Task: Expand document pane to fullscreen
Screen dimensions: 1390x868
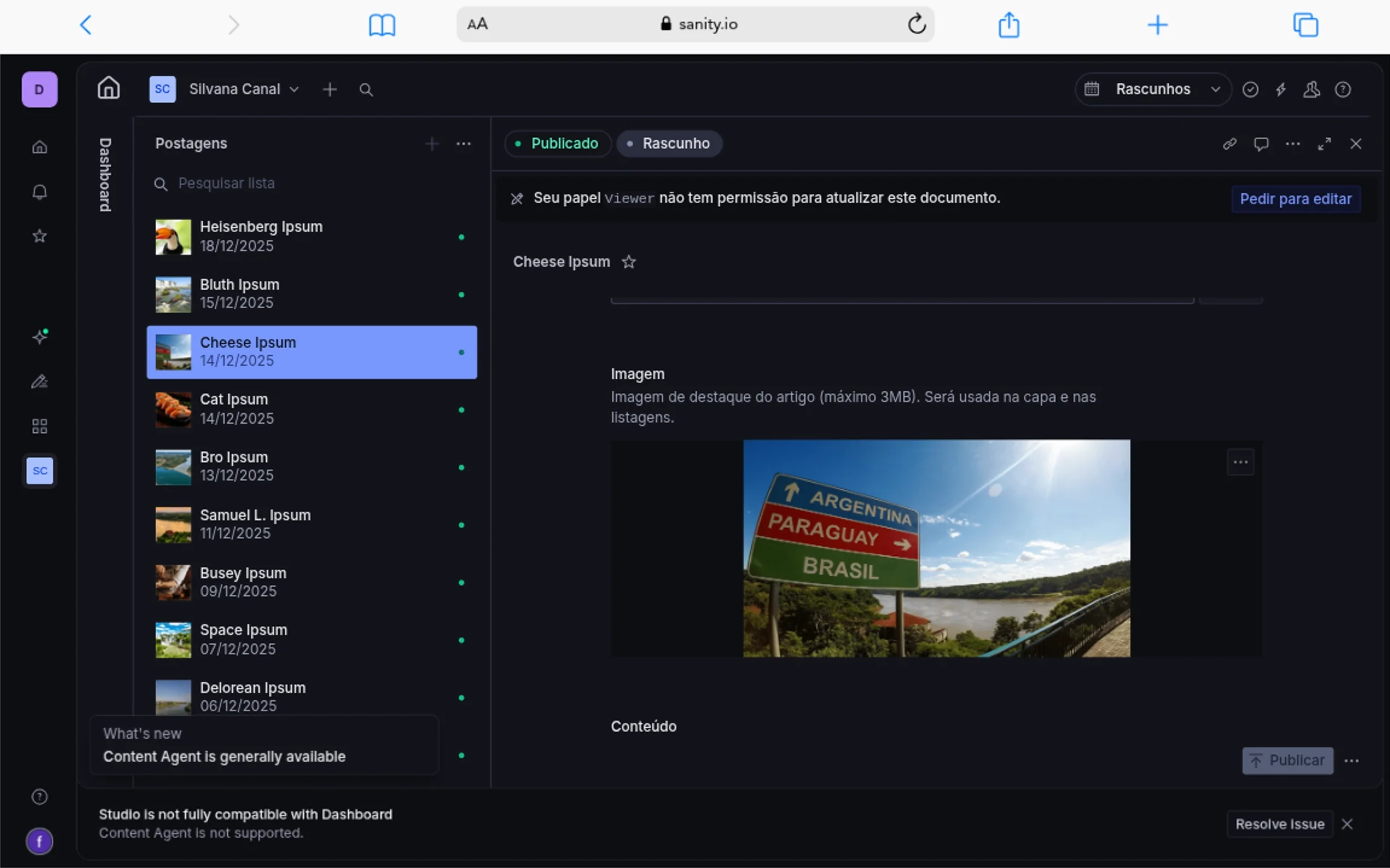Action: pos(1324,144)
